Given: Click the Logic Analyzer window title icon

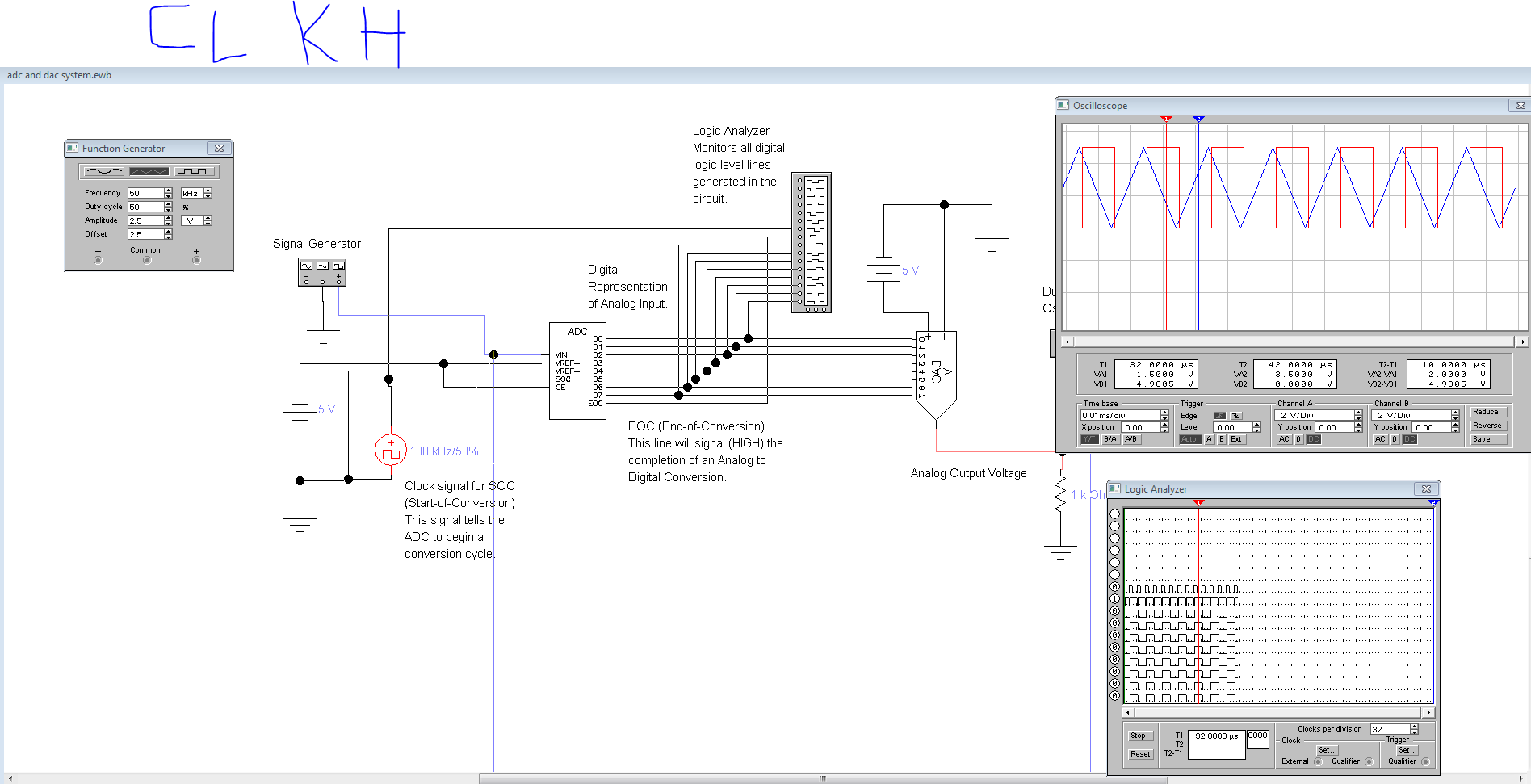Looking at the screenshot, I should (x=1115, y=488).
